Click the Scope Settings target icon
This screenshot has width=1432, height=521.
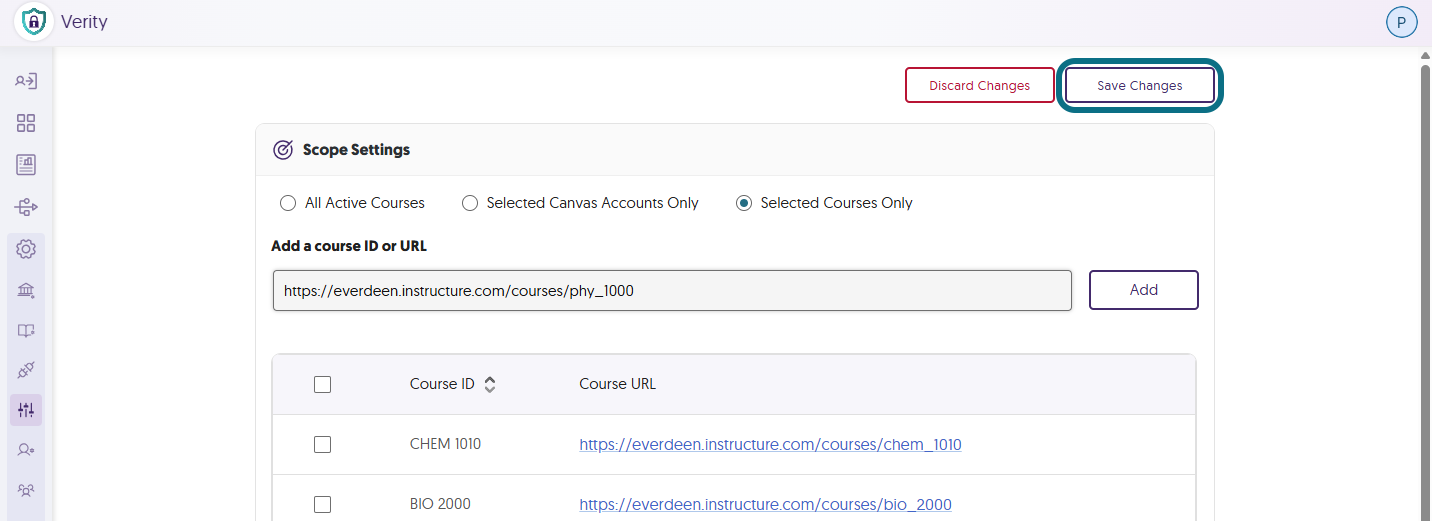click(283, 150)
